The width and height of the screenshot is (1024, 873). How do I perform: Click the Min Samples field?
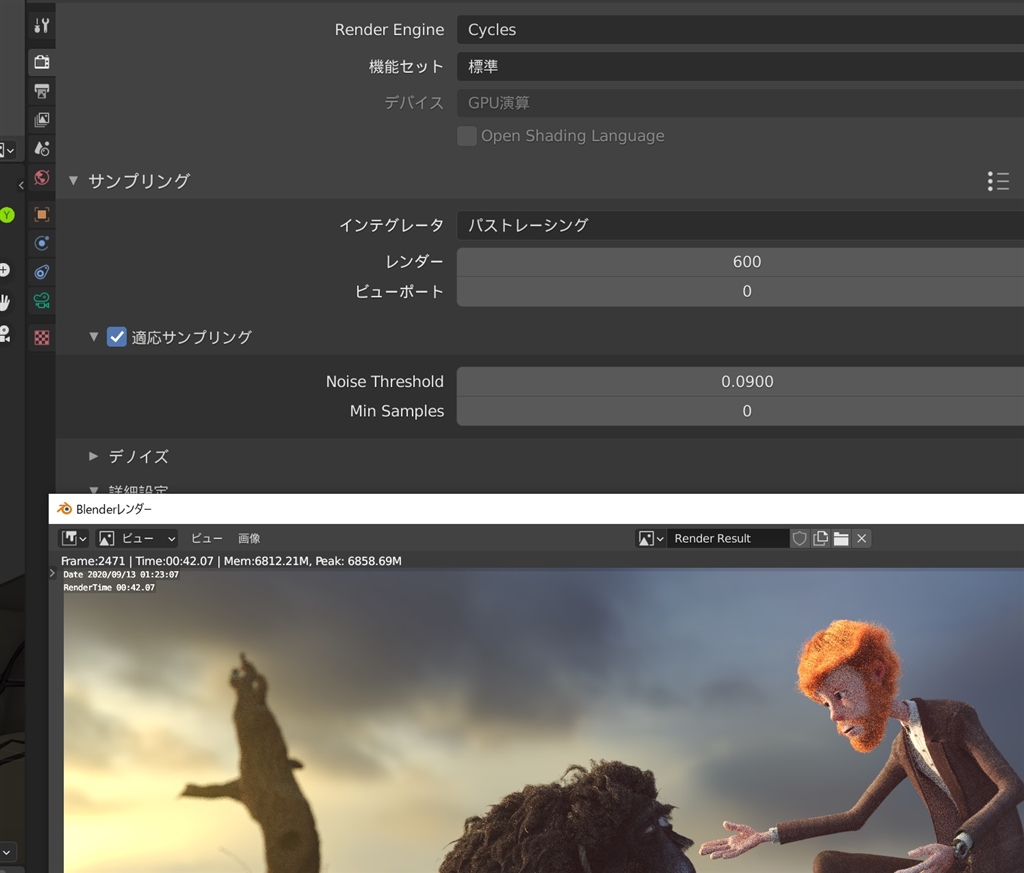740,411
